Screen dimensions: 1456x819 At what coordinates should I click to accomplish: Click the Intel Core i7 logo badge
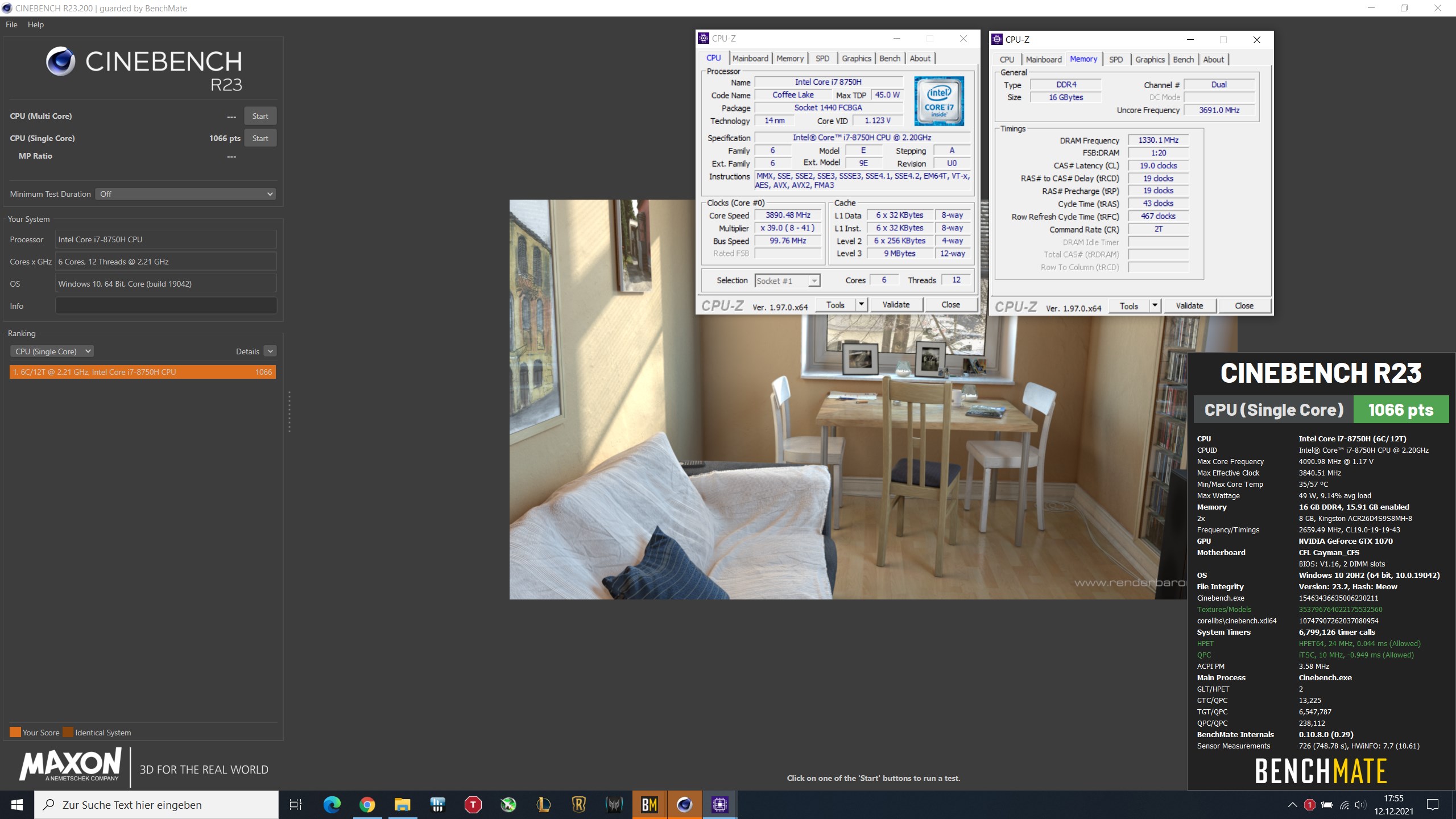point(939,101)
